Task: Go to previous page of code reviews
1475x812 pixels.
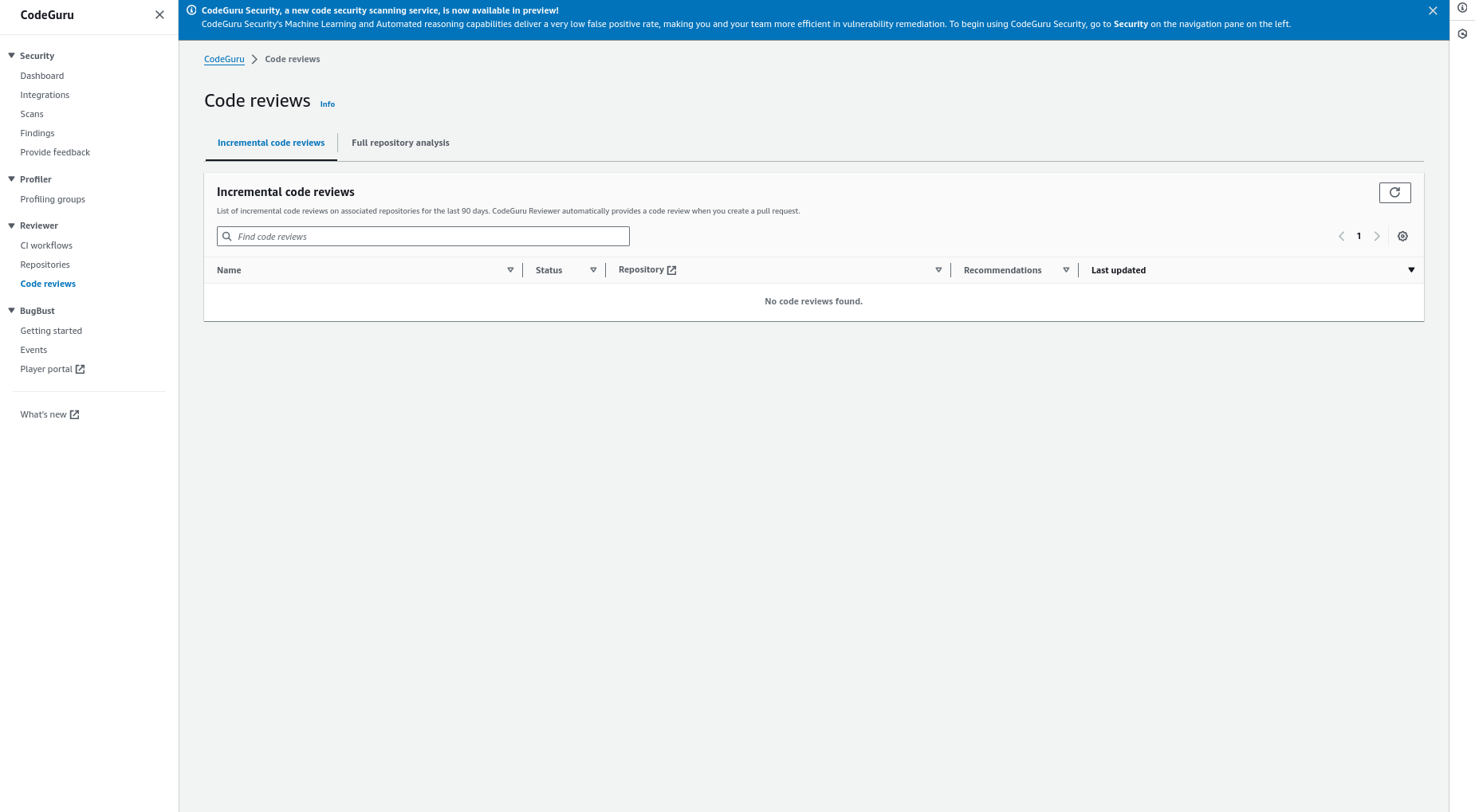Action: [1341, 236]
